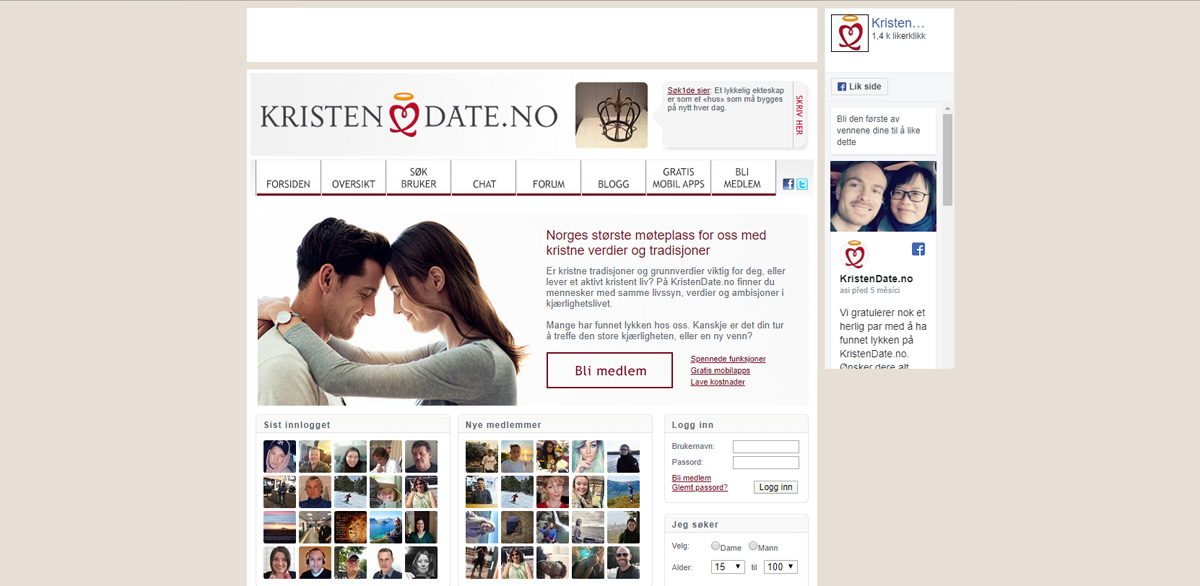This screenshot has width=1200, height=586.
Task: Click the red Bli medlem button
Action: [609, 370]
